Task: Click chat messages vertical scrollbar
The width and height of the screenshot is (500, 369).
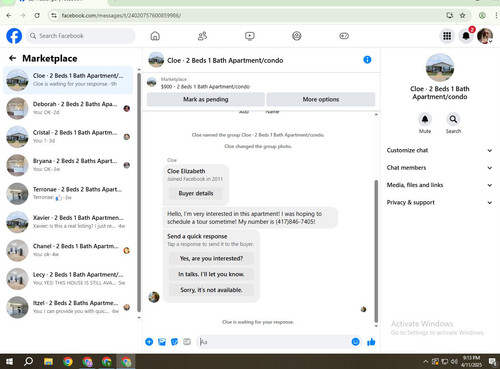Action: (x=376, y=251)
